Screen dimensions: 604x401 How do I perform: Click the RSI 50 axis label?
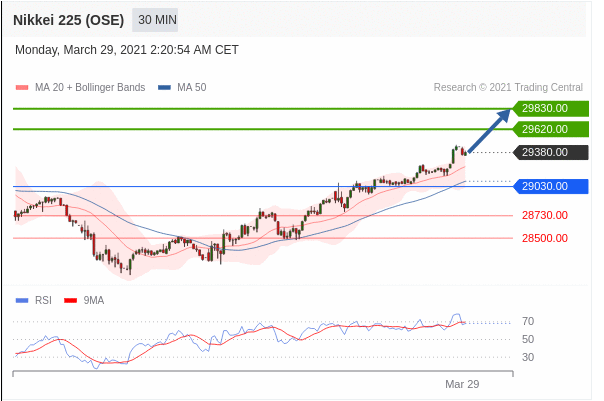pyautogui.click(x=528, y=339)
